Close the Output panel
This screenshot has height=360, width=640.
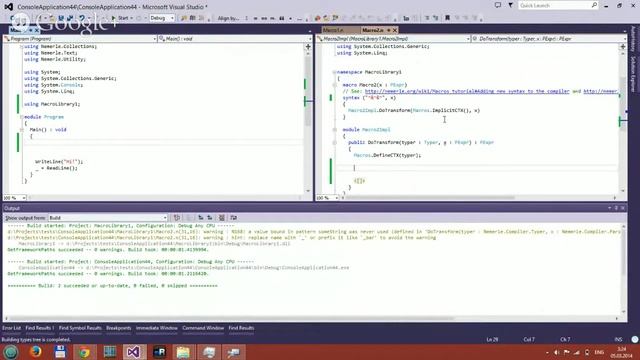point(623,208)
